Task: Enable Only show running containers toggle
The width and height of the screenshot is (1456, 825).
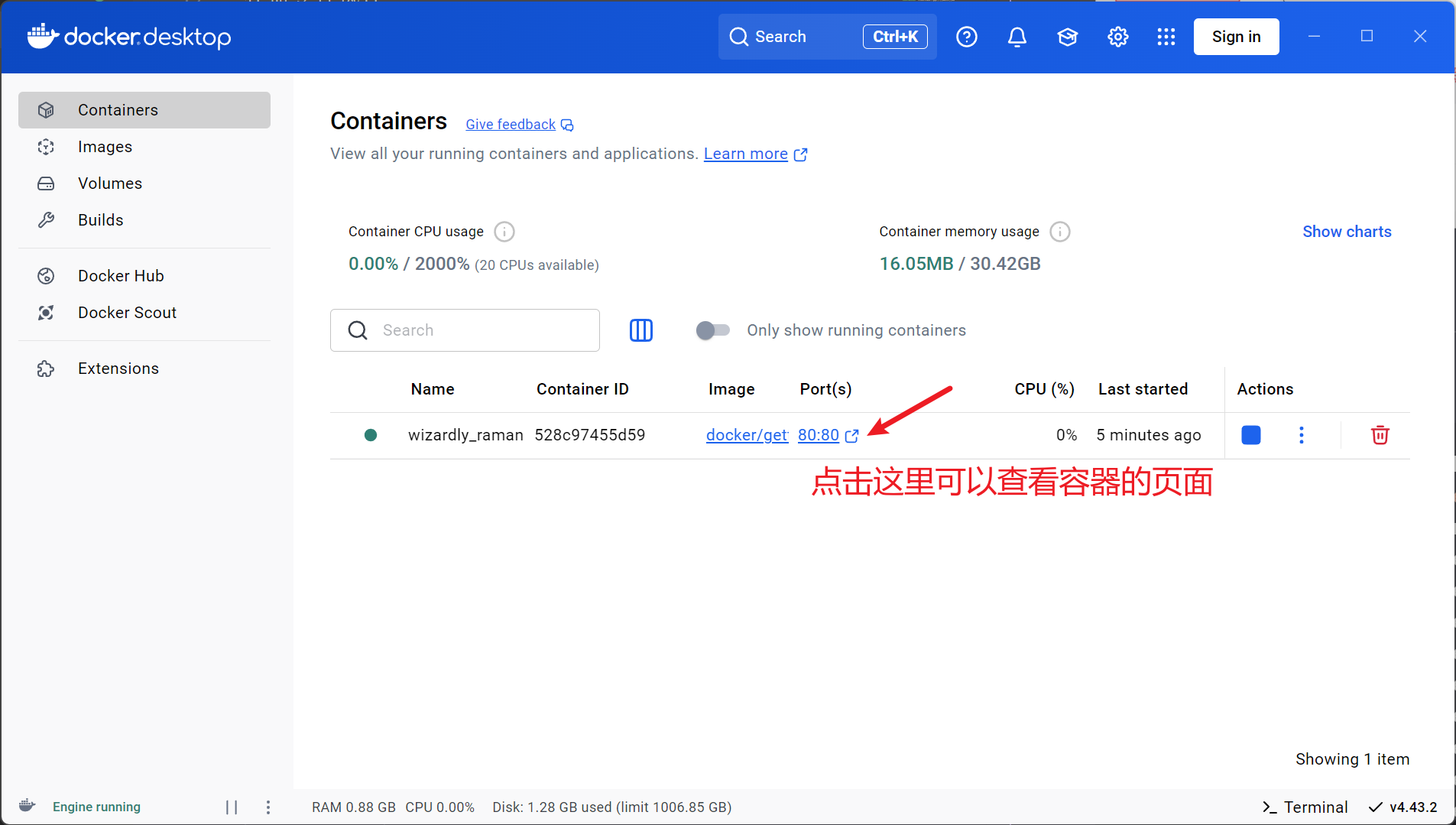Action: 712,330
